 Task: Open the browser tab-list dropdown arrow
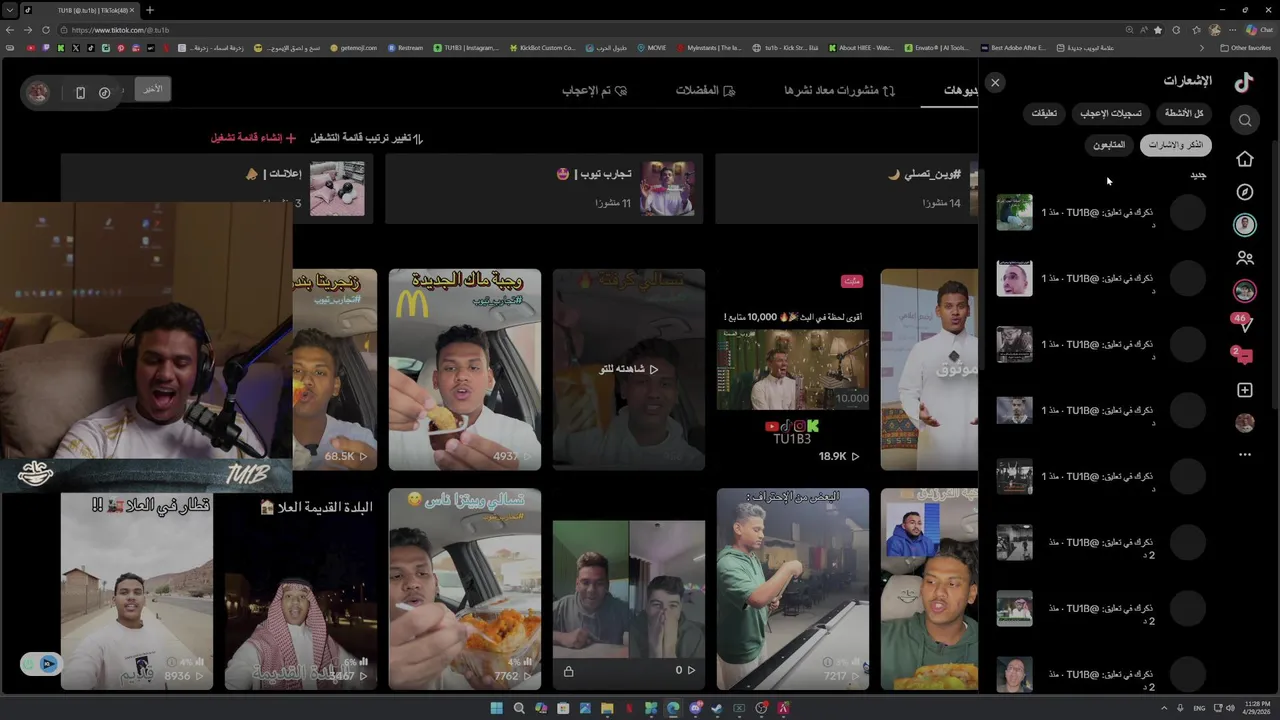(x=9, y=10)
